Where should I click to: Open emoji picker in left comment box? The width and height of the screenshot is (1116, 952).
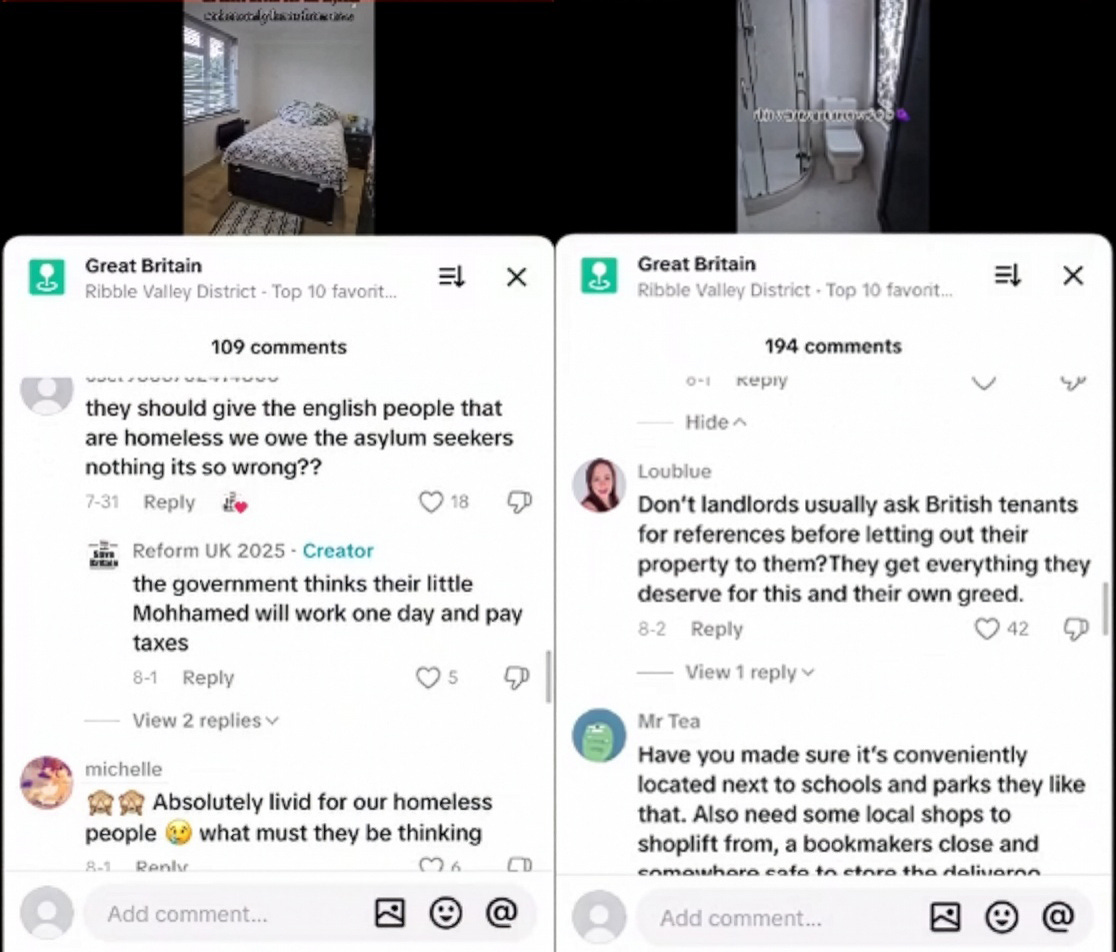point(446,913)
